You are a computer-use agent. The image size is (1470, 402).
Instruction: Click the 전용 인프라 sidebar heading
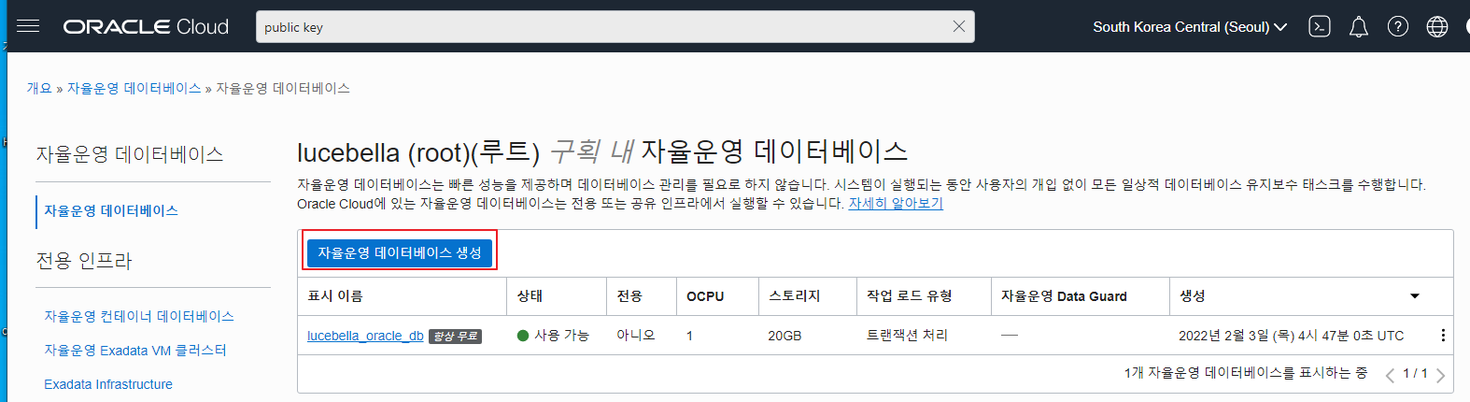click(84, 261)
